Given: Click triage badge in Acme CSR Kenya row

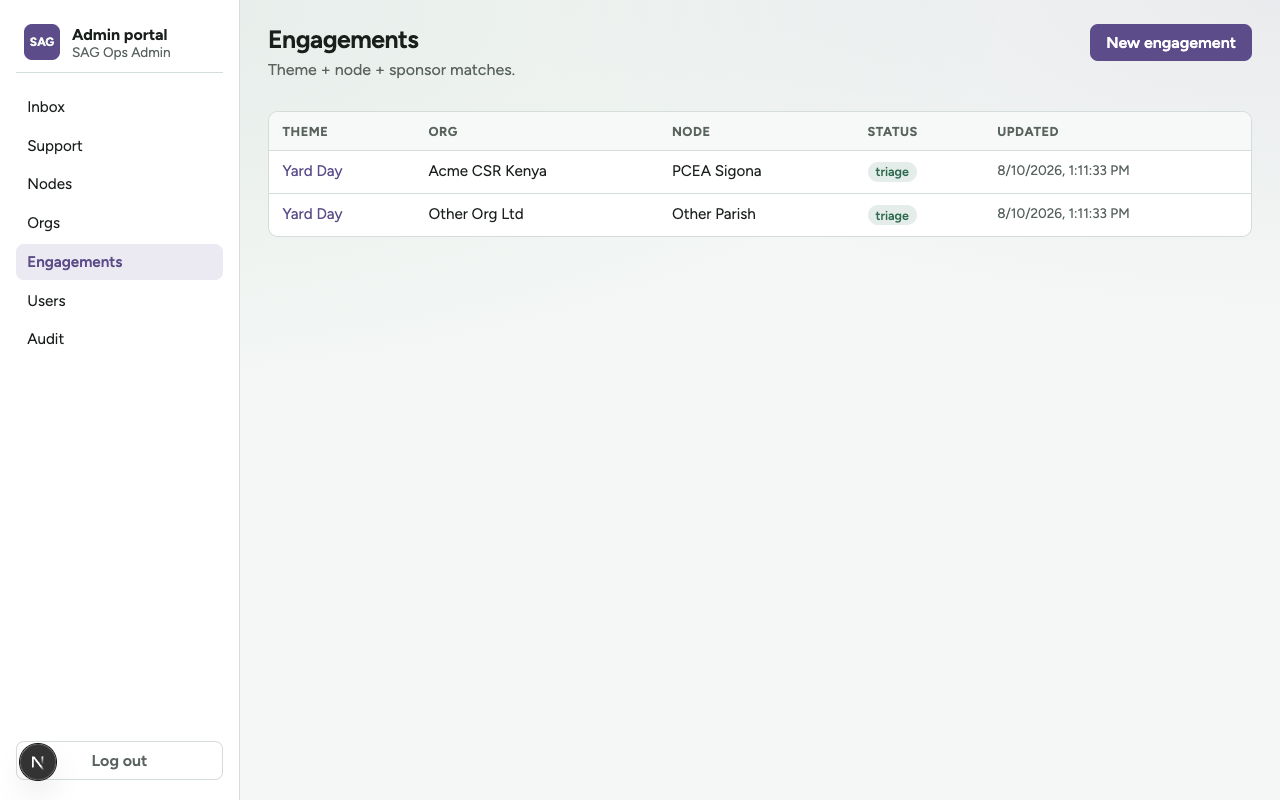Looking at the screenshot, I should [892, 172].
